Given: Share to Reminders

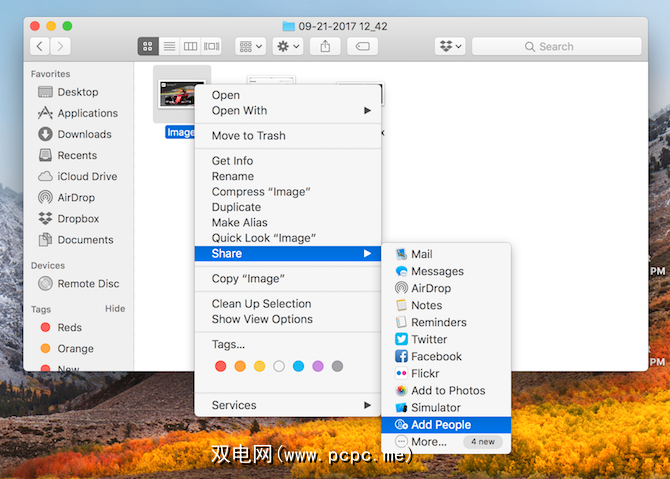Looking at the screenshot, I should (446, 322).
